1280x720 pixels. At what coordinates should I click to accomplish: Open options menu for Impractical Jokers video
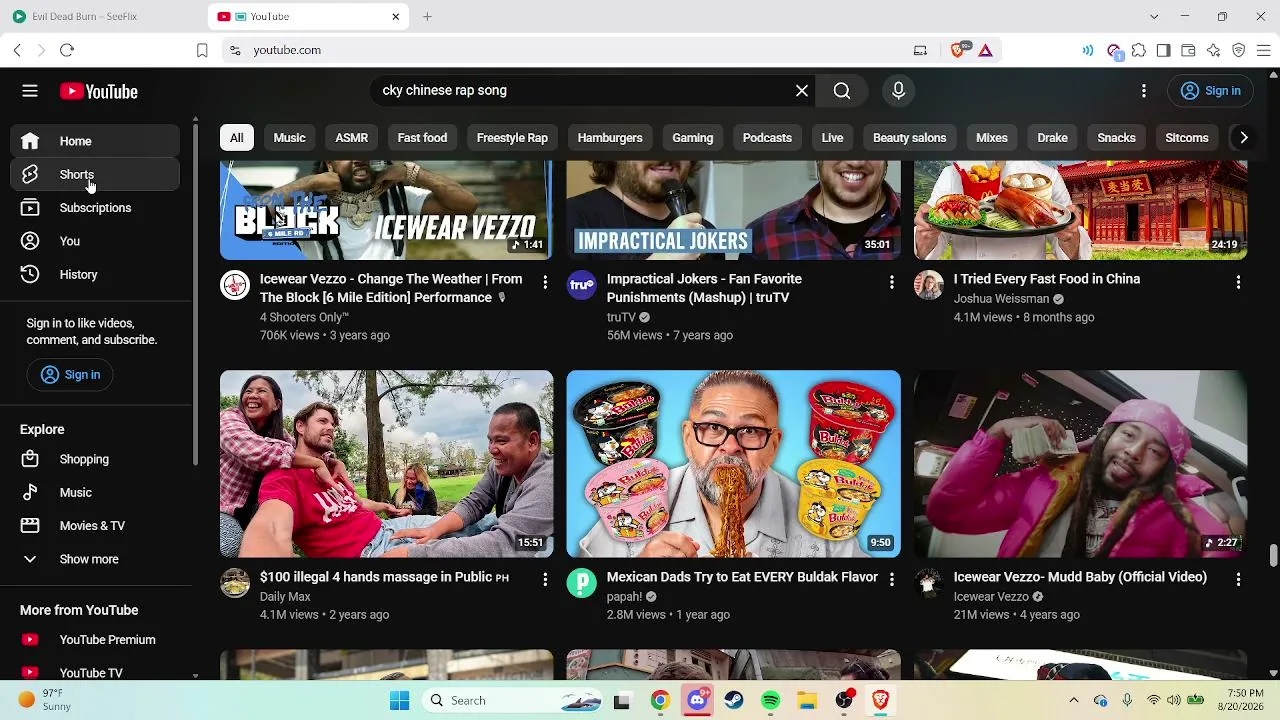[892, 283]
